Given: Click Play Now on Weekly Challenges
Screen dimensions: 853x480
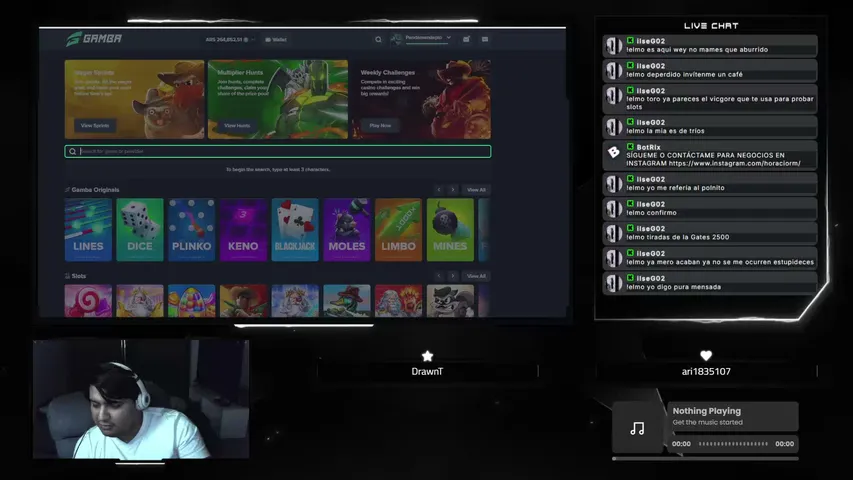Looking at the screenshot, I should pos(380,126).
